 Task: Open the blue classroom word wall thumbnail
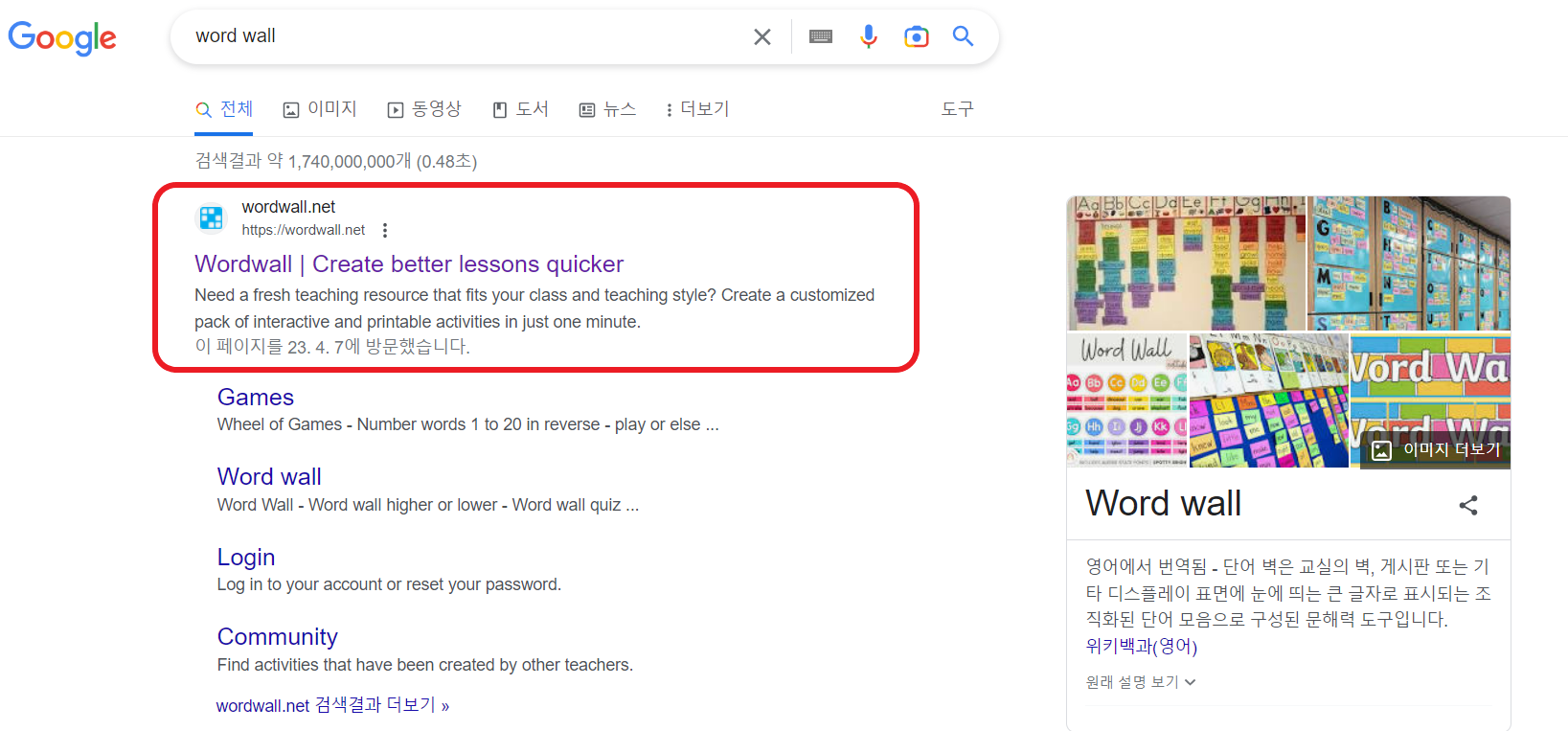[x=1410, y=263]
